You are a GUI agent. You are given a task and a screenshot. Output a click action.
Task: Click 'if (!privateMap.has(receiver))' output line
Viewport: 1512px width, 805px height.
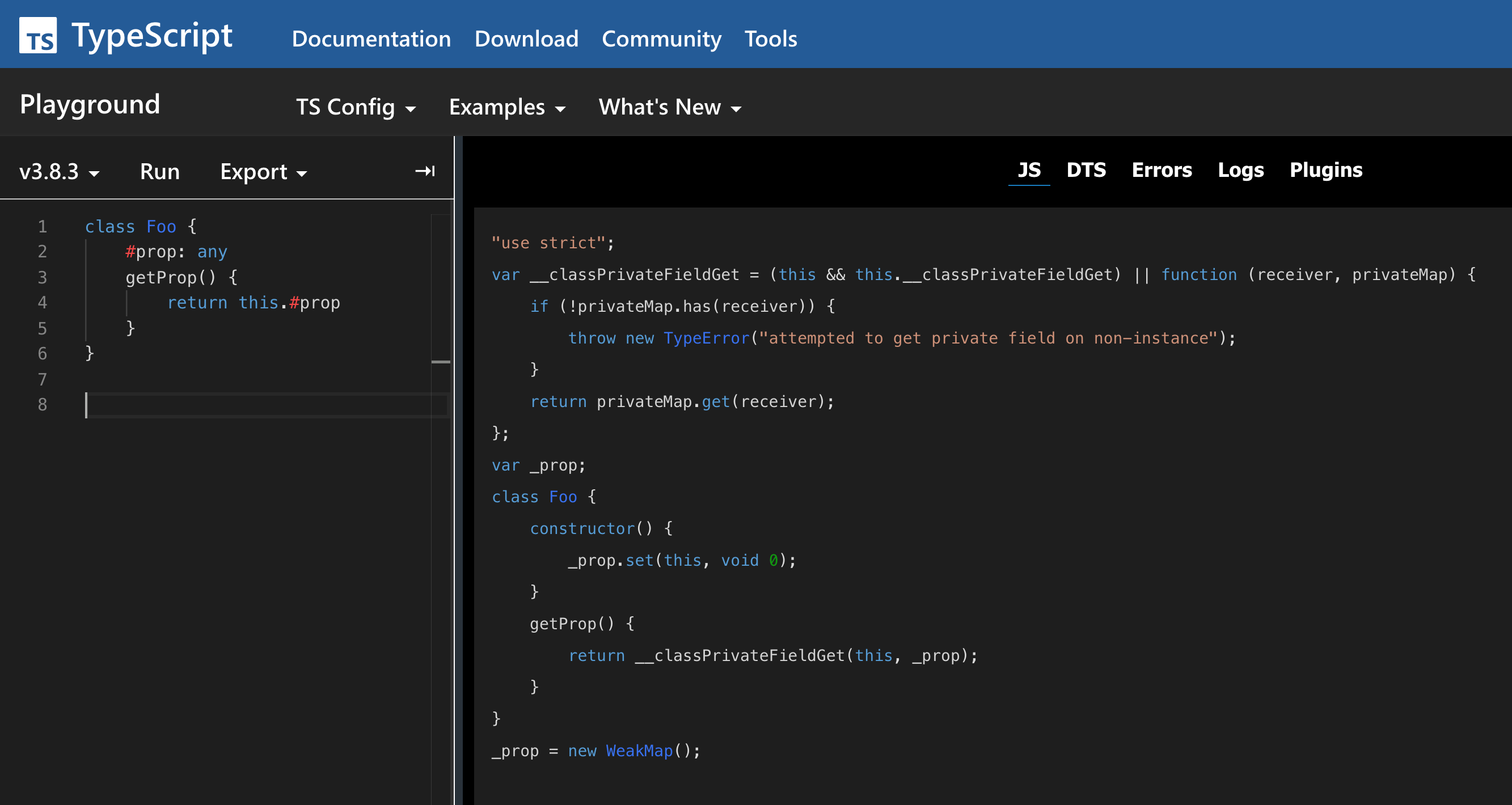click(682, 306)
